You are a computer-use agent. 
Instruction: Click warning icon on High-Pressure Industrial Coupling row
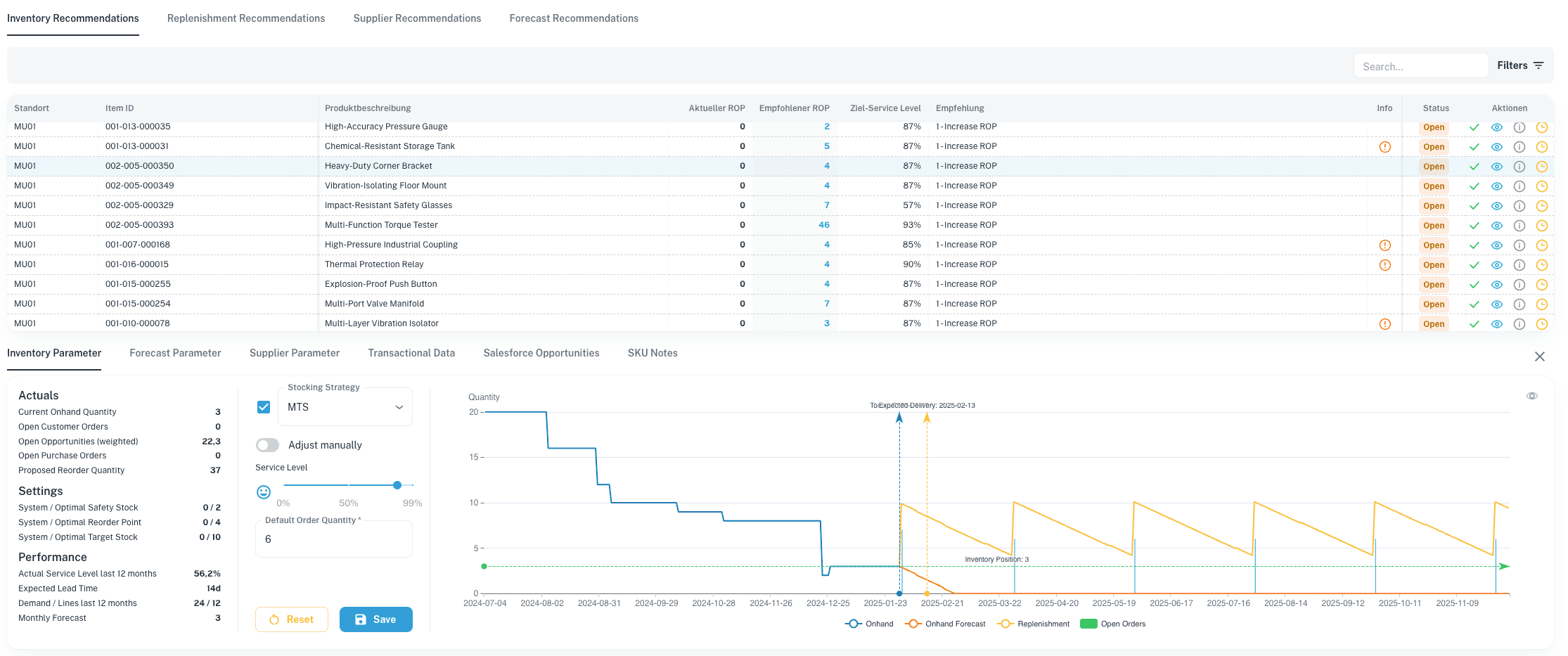pyautogui.click(x=1384, y=245)
